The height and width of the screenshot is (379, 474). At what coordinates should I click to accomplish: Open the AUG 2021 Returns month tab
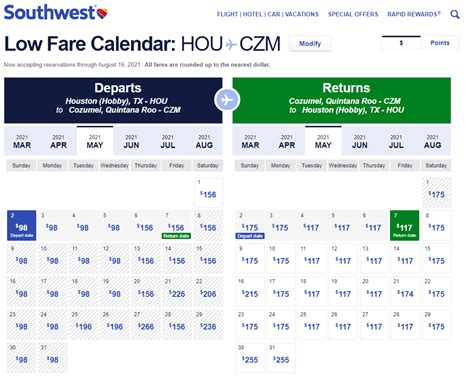(432, 141)
